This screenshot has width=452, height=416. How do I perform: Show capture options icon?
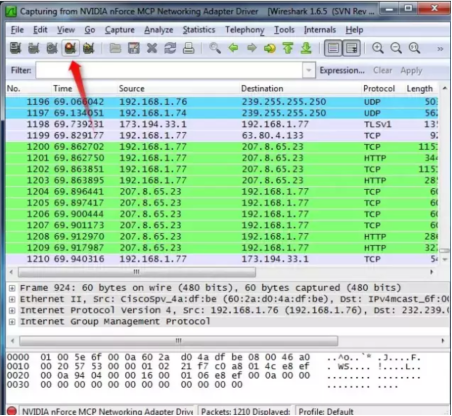click(34, 48)
